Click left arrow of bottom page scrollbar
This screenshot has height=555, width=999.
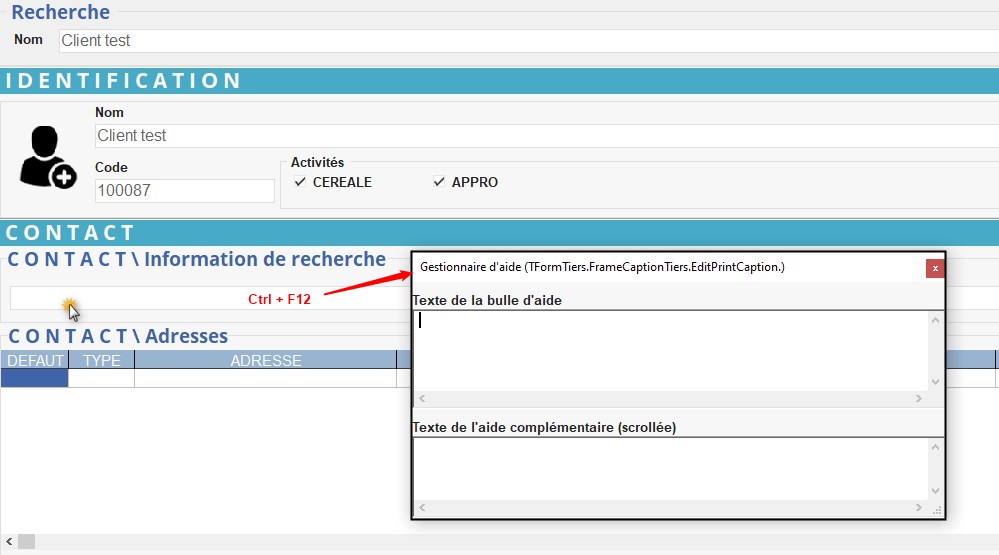(x=7, y=541)
